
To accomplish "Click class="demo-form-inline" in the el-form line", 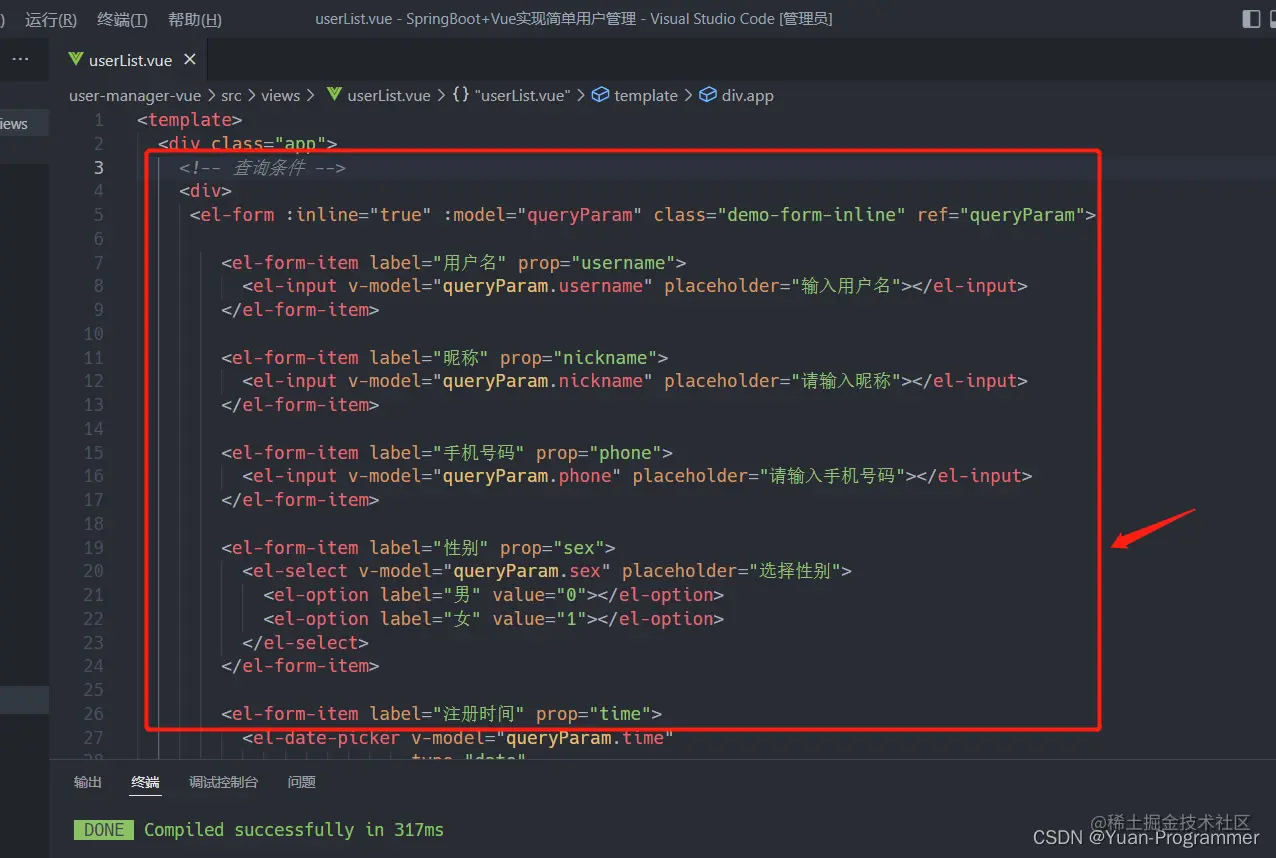I will (x=780, y=215).
